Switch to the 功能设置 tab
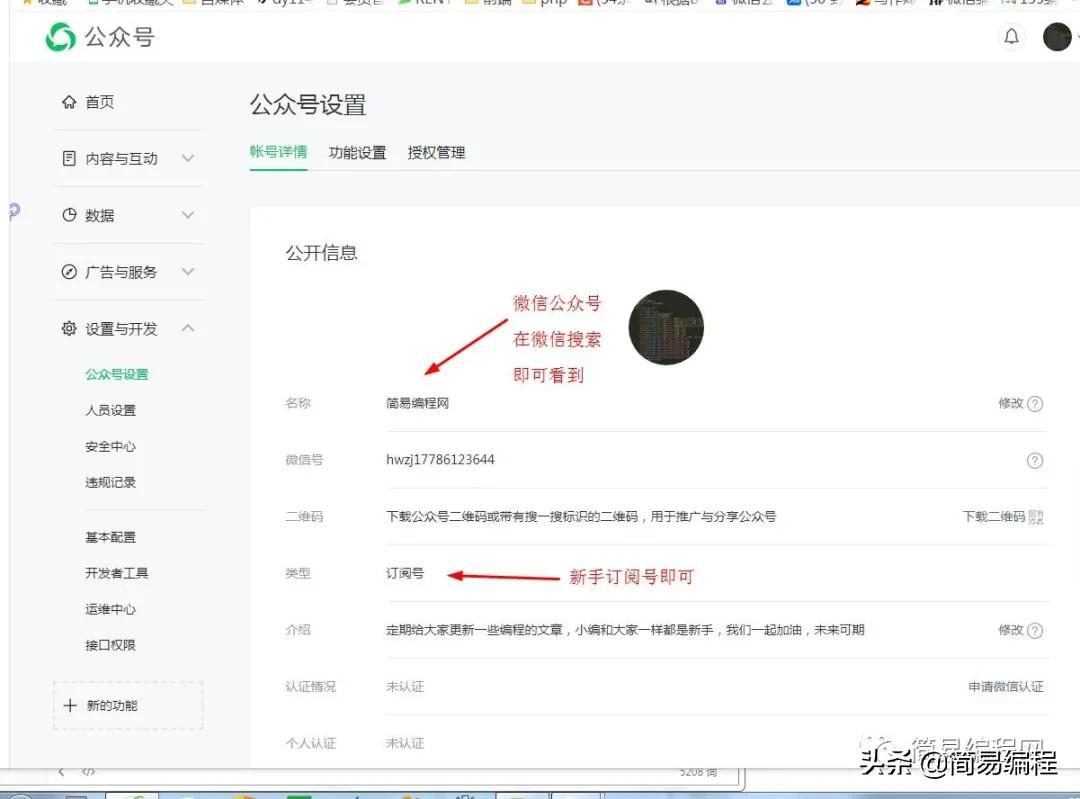This screenshot has height=799, width=1080. tap(357, 153)
